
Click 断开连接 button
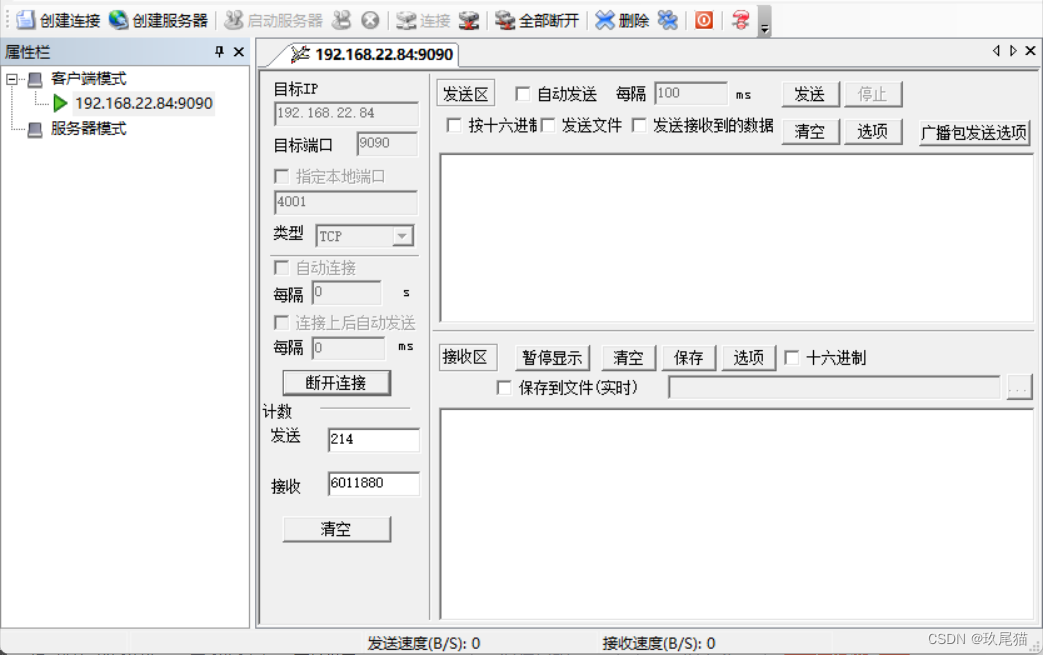[337, 383]
